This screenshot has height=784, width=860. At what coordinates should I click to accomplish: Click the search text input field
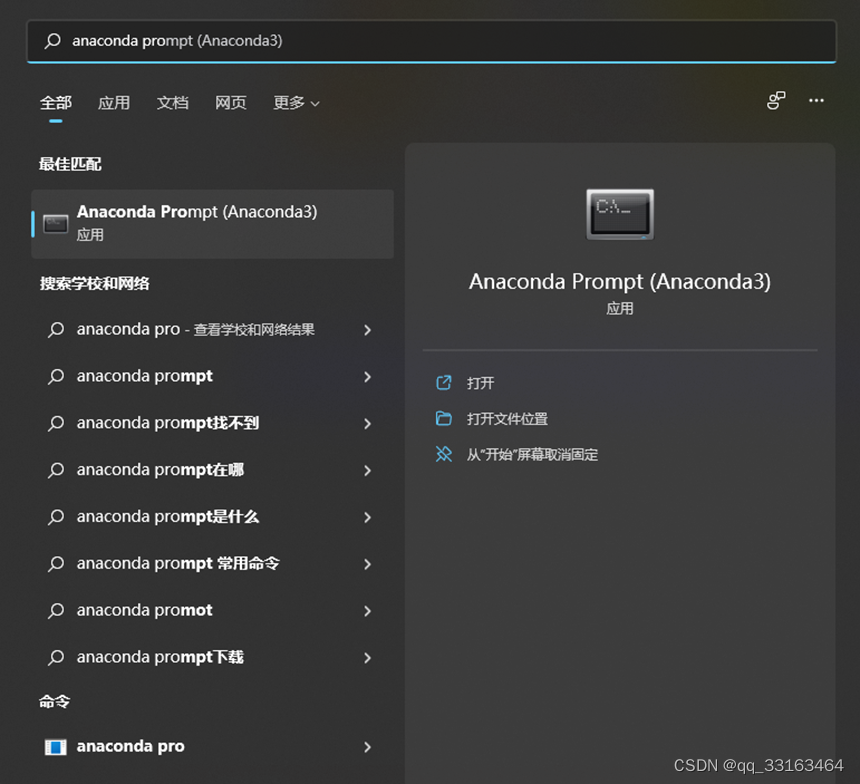[432, 41]
